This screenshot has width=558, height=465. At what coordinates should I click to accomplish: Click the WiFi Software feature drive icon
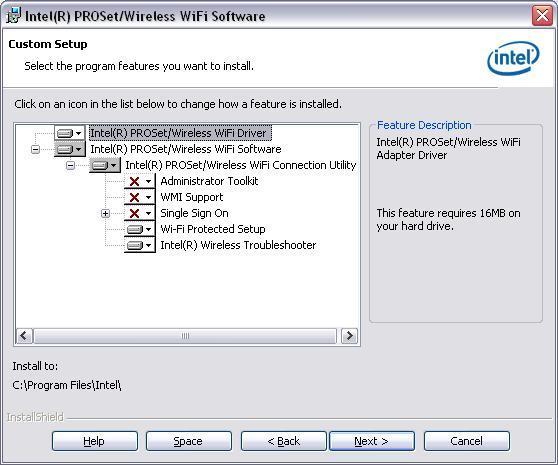(69, 149)
